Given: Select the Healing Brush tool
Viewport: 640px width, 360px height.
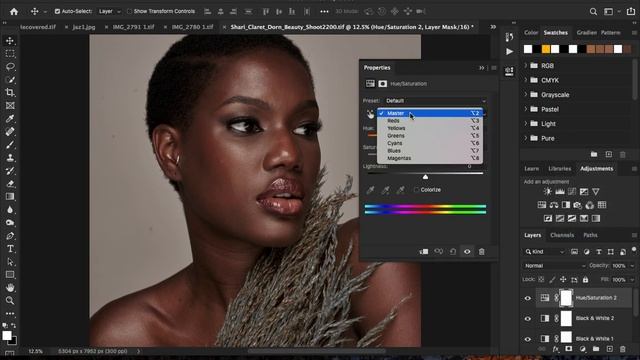Looking at the screenshot, I should point(10,131).
